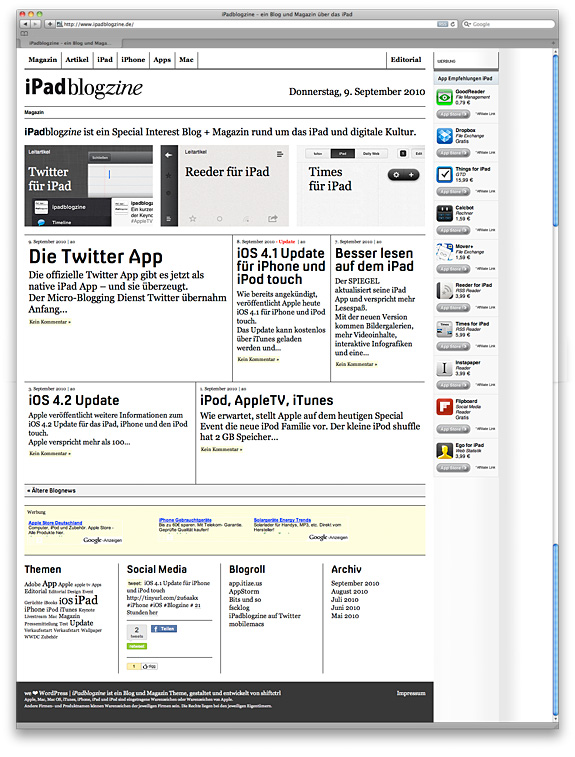
Task: Click the reload page icon in address bar
Action: 453,24
